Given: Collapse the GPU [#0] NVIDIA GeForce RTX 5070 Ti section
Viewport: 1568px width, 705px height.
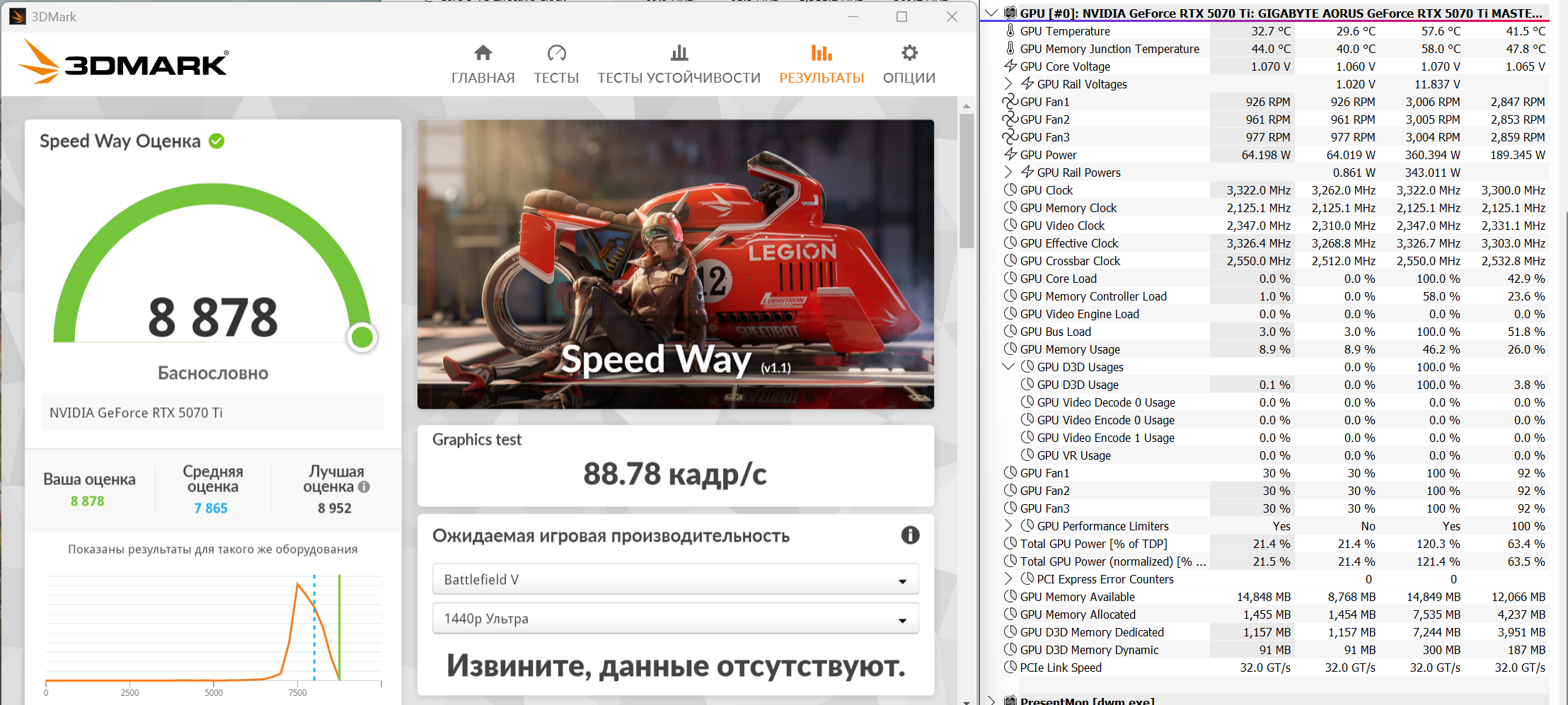Looking at the screenshot, I should [x=992, y=13].
